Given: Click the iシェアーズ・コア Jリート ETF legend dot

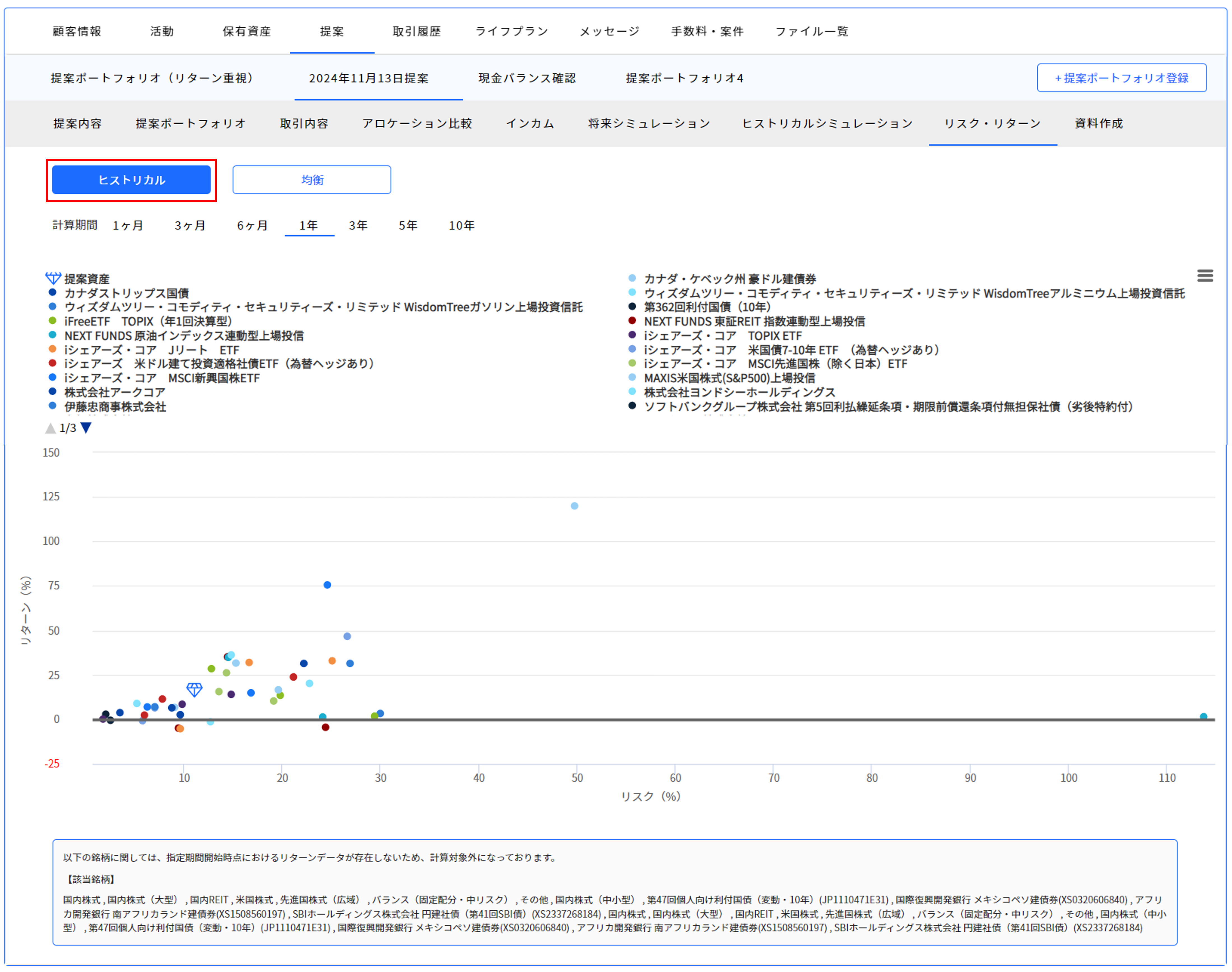Looking at the screenshot, I should tap(52, 349).
